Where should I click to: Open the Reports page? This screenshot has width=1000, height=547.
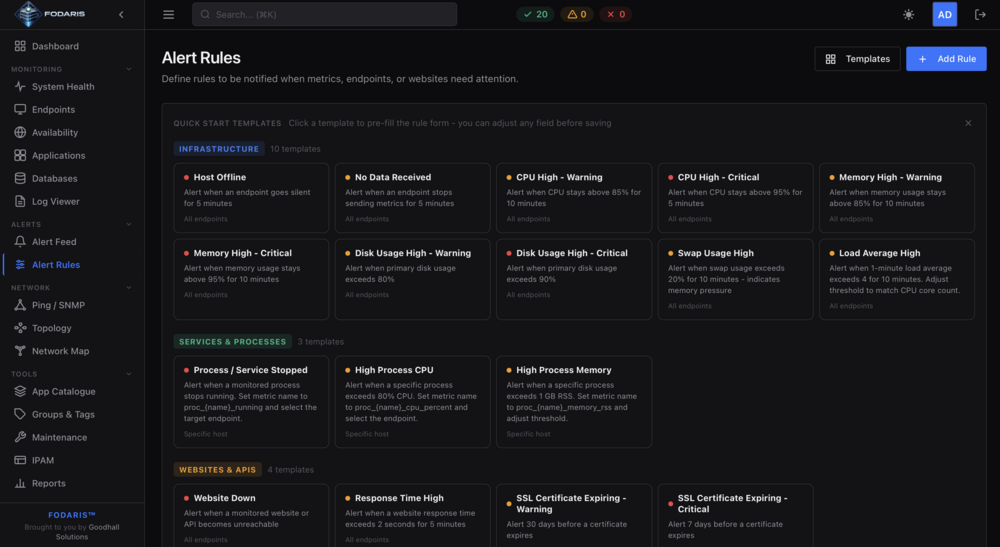tap(72, 483)
